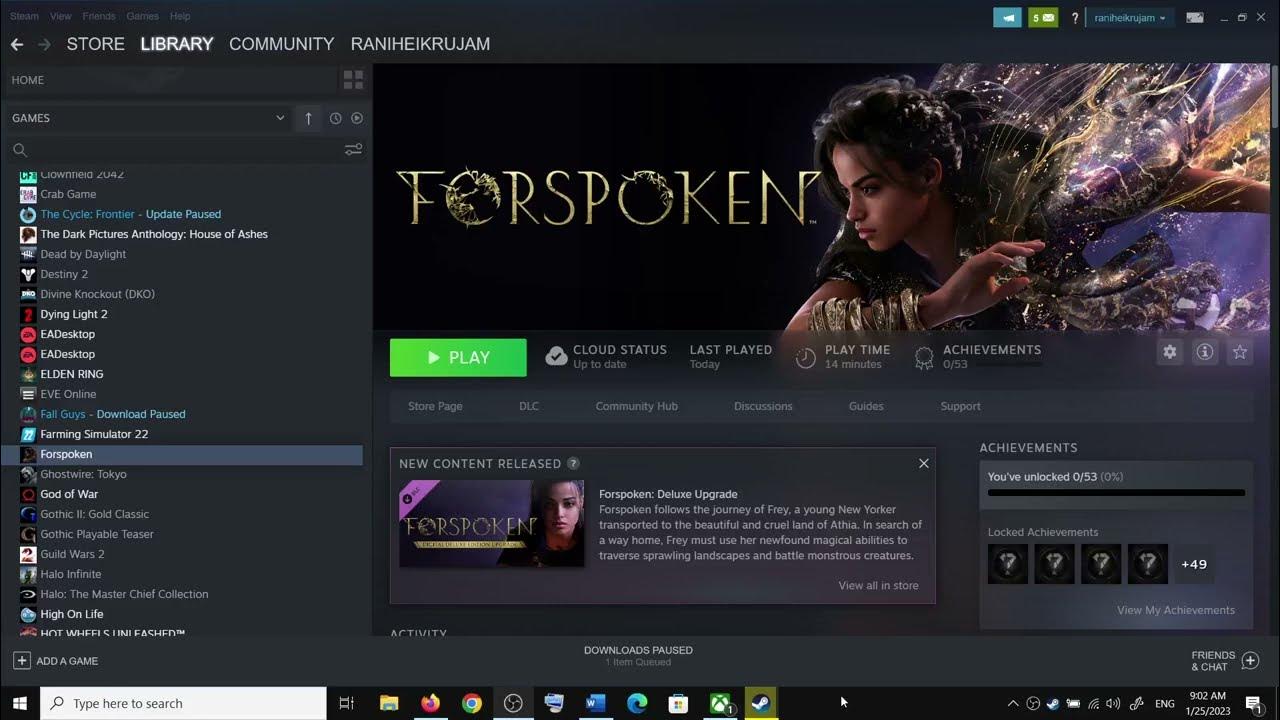Click the forward navigation arrow
The image size is (1280, 720).
(44, 44)
